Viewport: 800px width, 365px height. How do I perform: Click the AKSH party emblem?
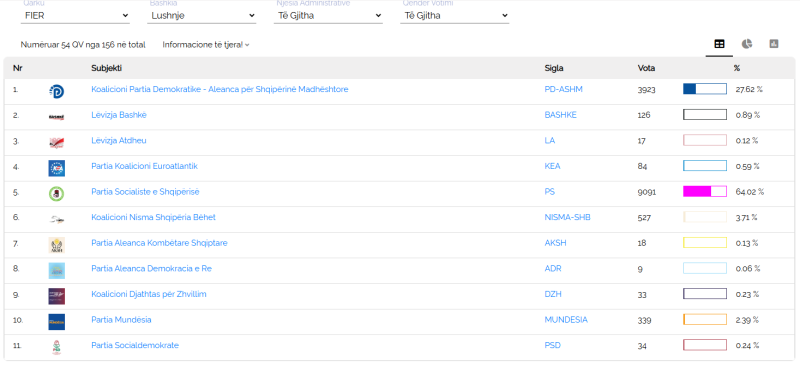coord(57,246)
